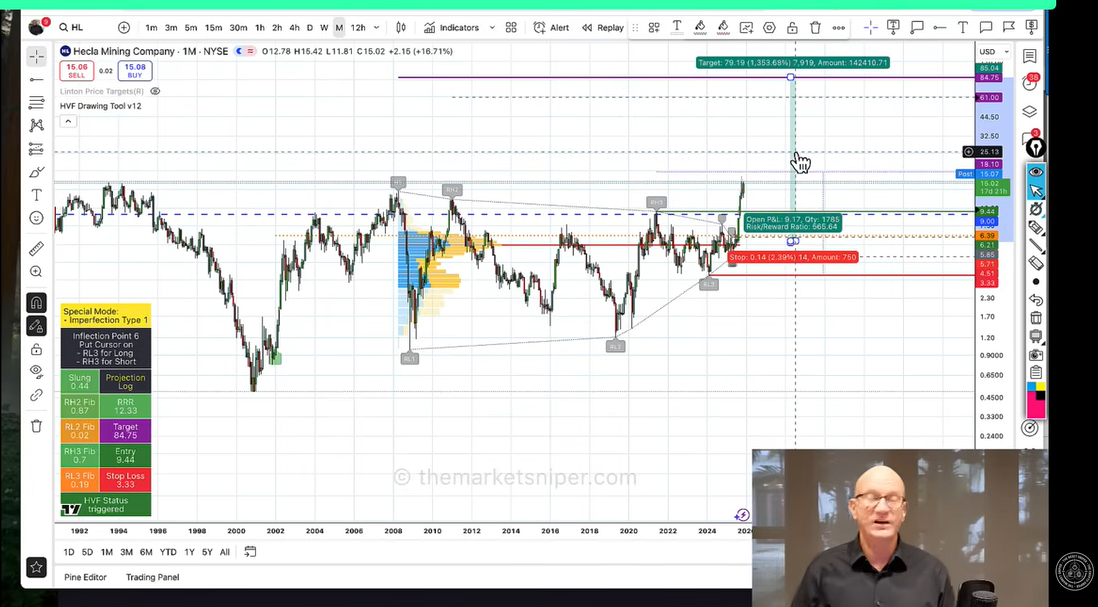Open drawing settings hexagon icon
Viewport: 1098px width, 607px height.
coord(770,28)
